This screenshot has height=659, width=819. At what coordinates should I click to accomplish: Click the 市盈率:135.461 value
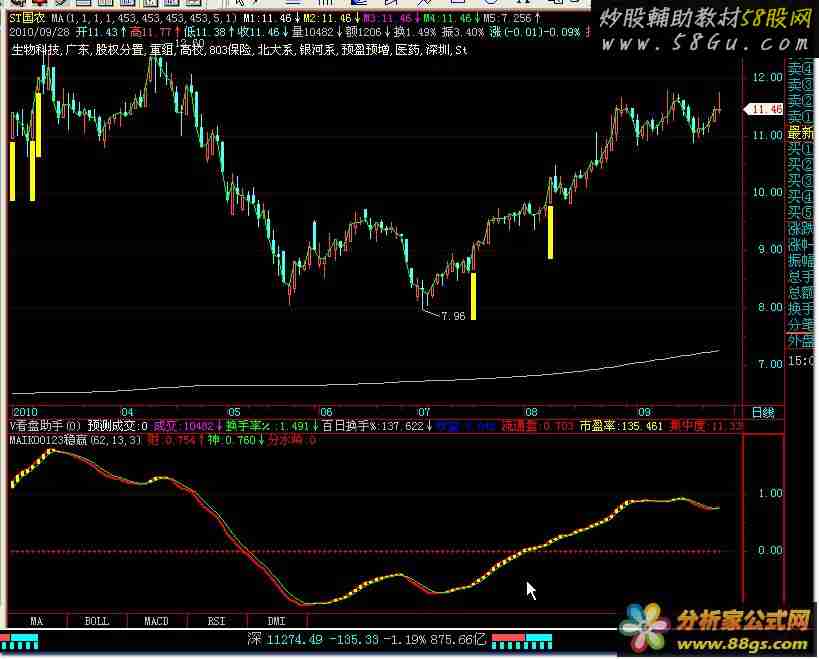621,426
